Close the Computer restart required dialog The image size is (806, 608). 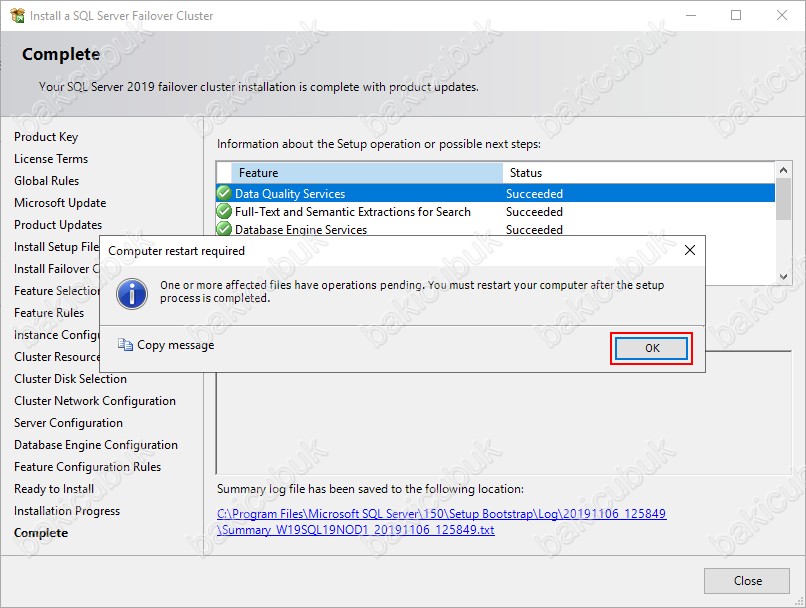(x=690, y=250)
